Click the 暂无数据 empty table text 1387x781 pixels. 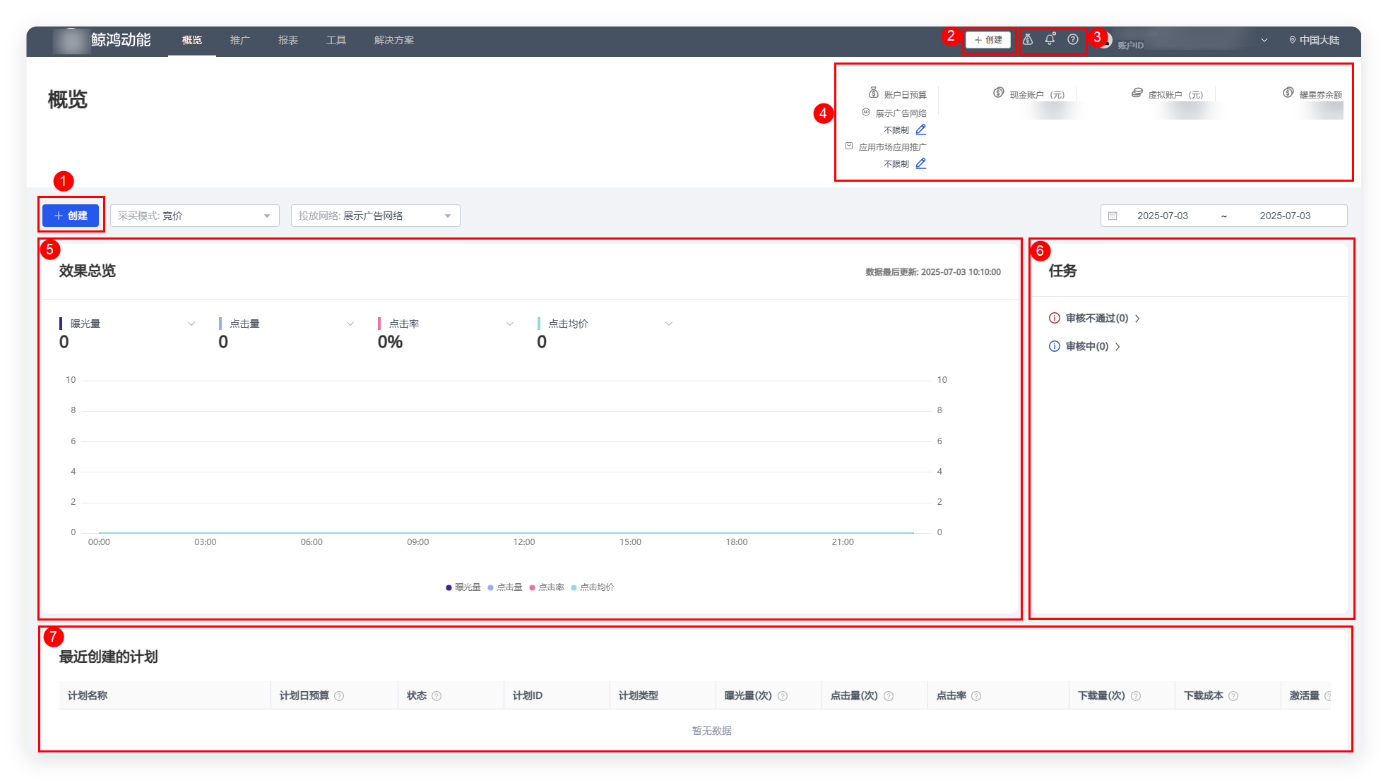point(712,731)
